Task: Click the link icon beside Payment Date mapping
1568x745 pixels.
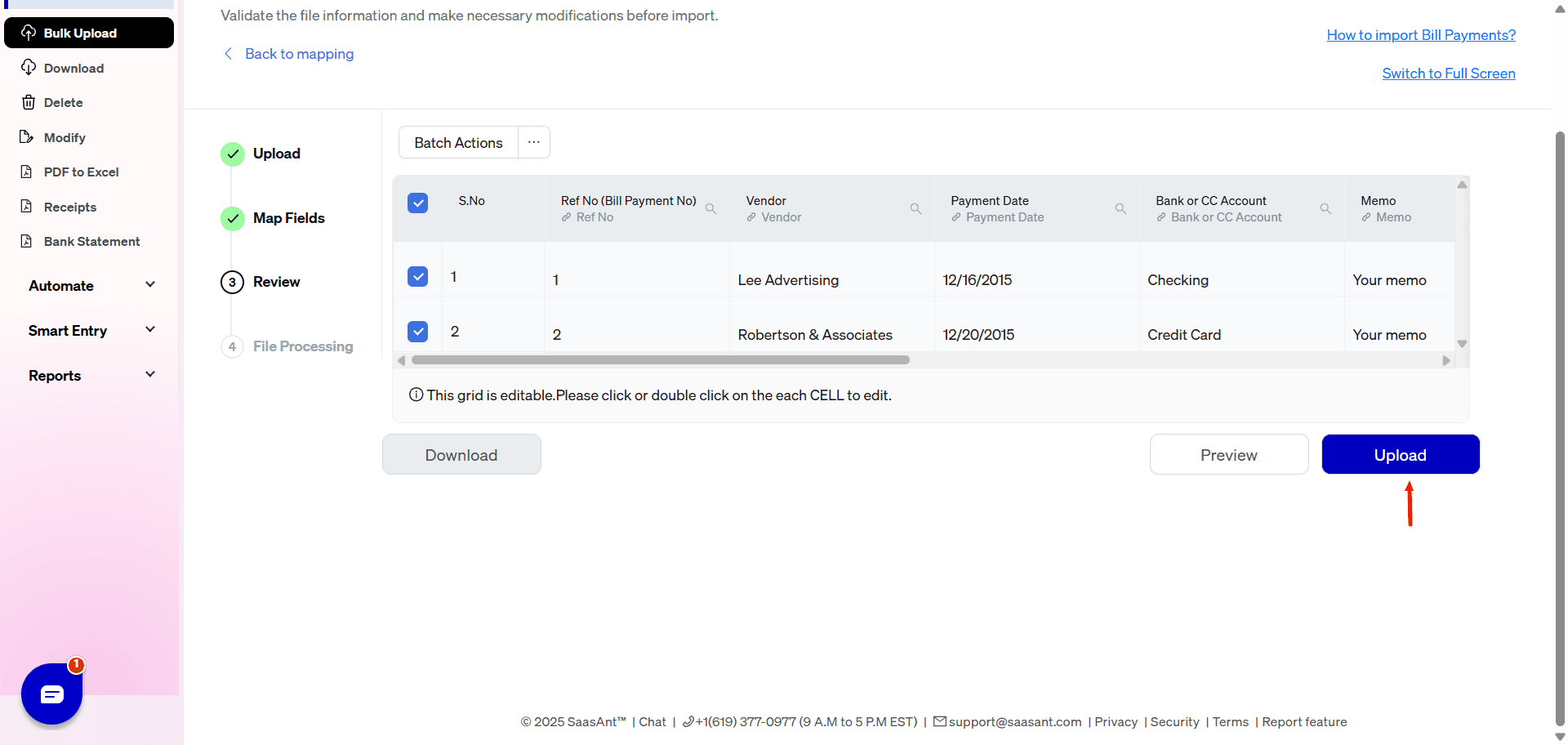Action: [x=956, y=217]
